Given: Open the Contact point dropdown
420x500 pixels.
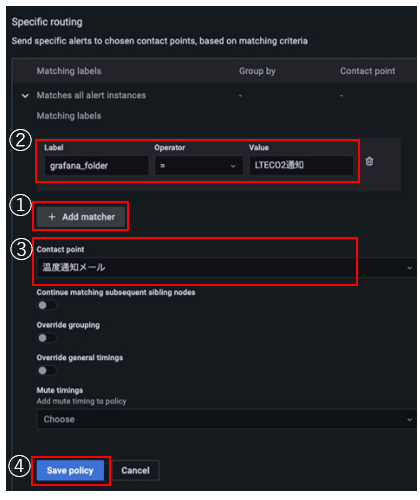Looking at the screenshot, I should click(x=226, y=267).
